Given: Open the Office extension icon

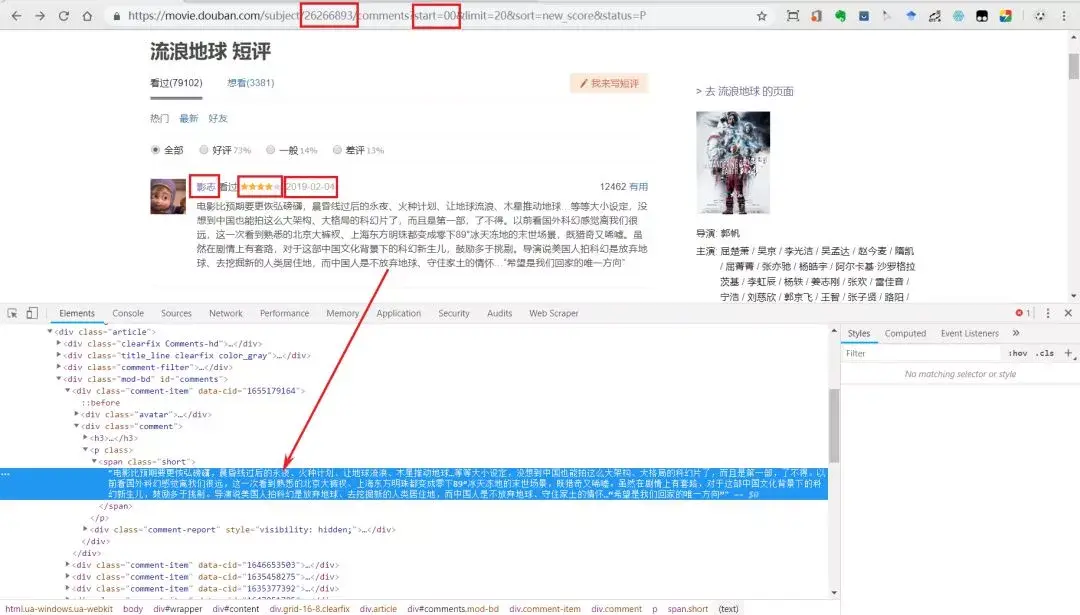Looking at the screenshot, I should (816, 16).
